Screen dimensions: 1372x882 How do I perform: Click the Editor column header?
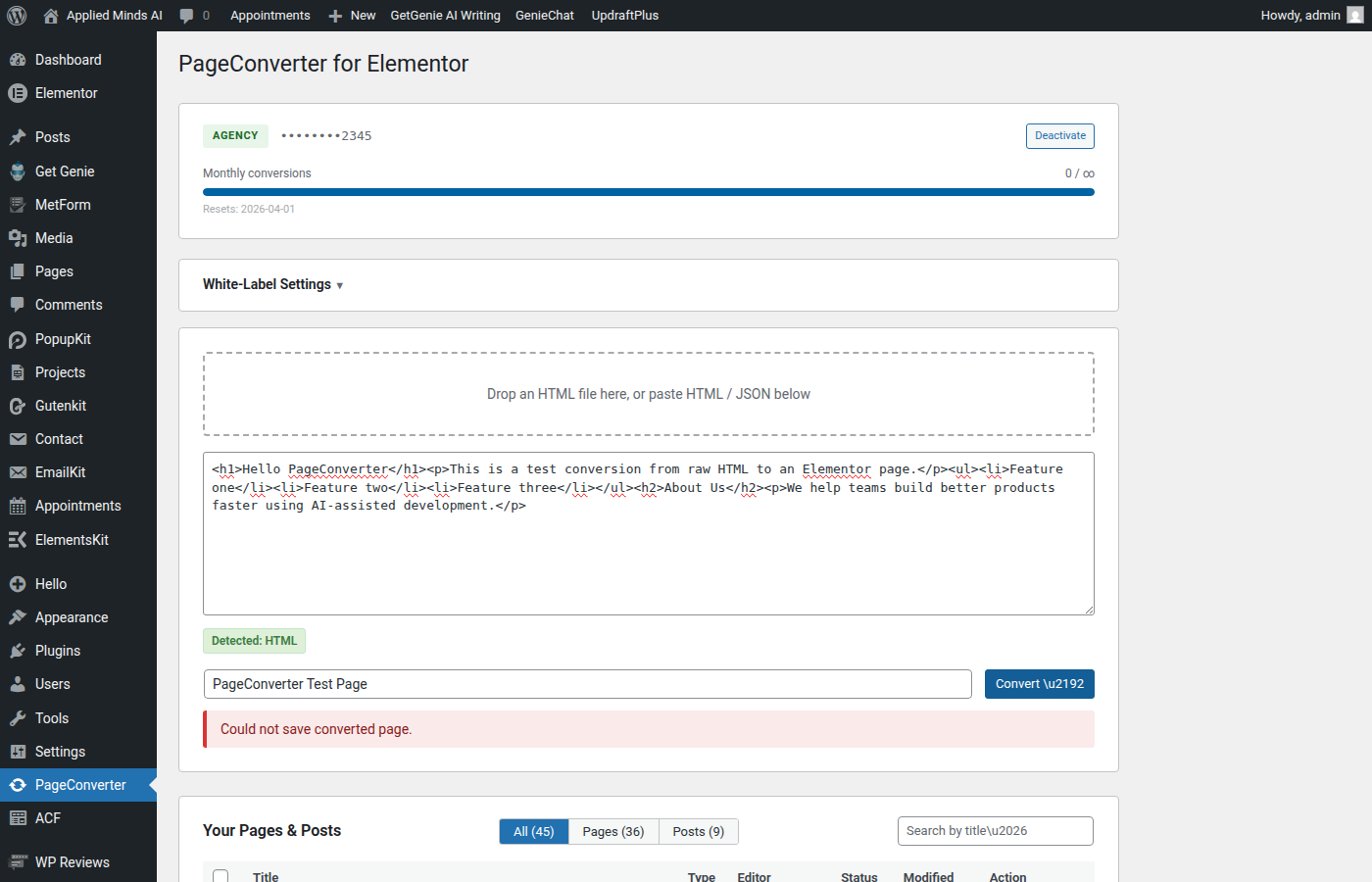[755, 877]
